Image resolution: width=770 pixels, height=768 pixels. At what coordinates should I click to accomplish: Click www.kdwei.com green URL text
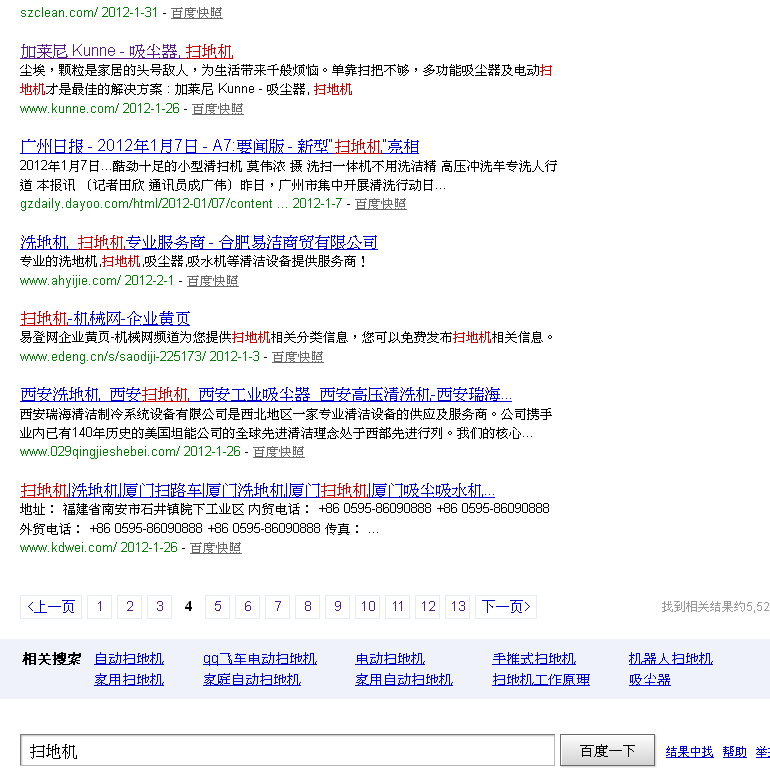pyautogui.click(x=68, y=548)
